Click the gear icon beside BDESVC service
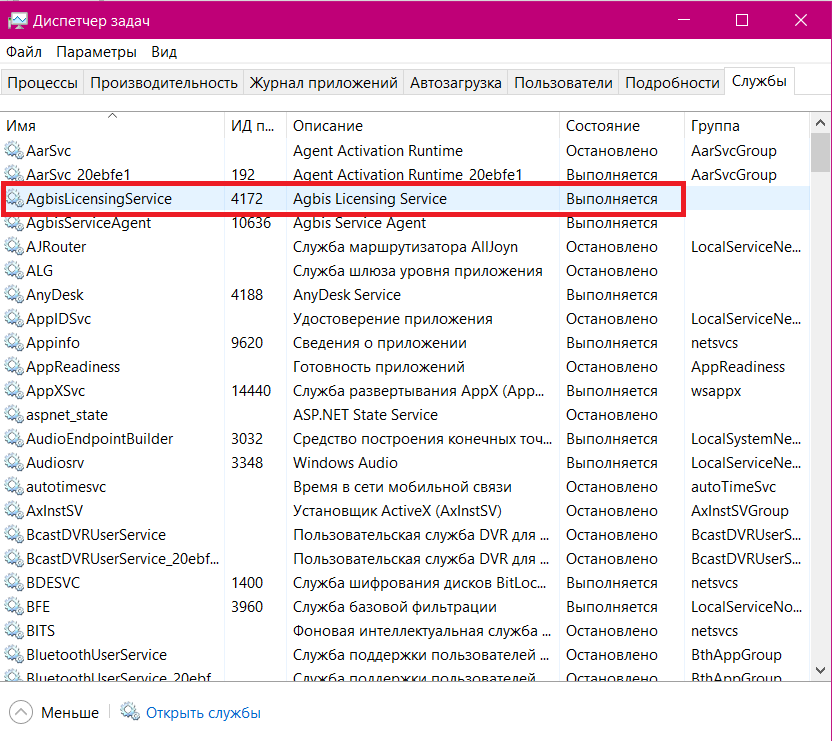 tap(14, 583)
